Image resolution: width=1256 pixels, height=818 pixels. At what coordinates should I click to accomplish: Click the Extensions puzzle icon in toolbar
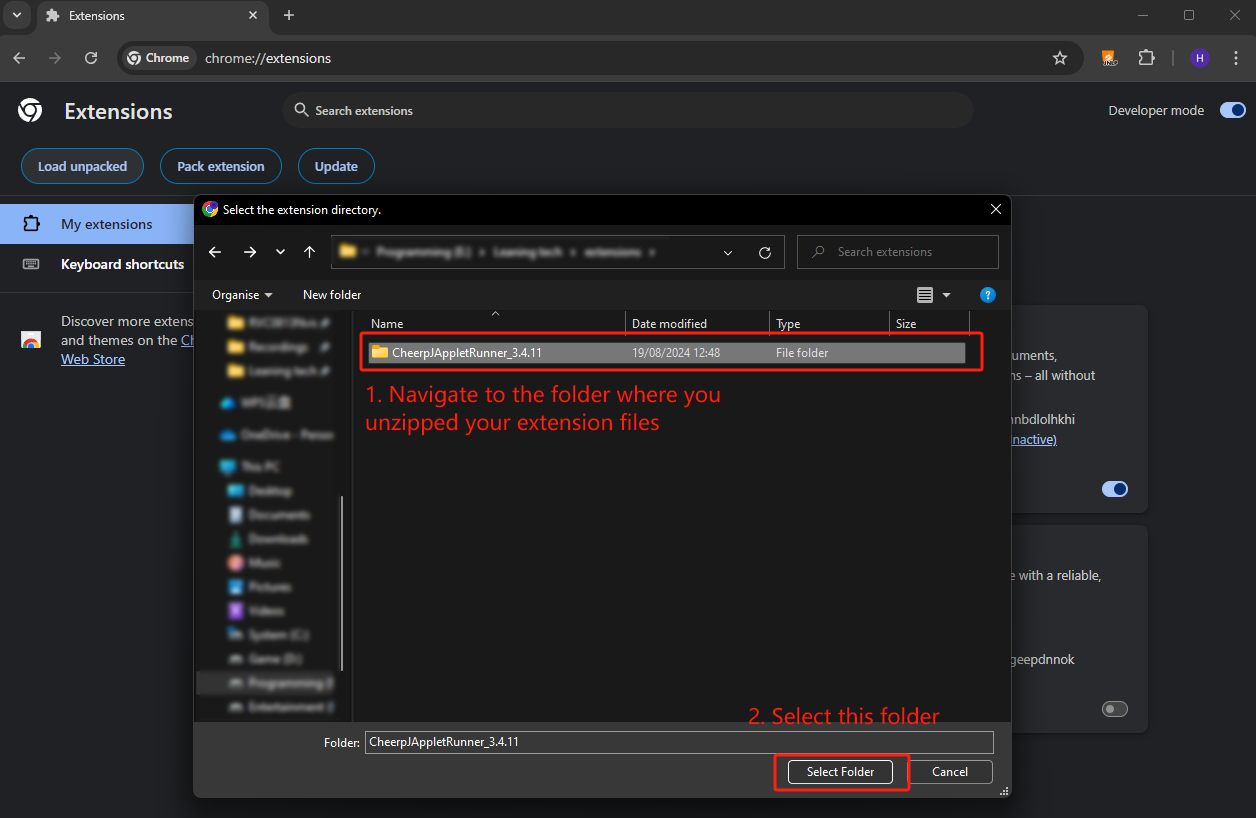[x=1146, y=58]
